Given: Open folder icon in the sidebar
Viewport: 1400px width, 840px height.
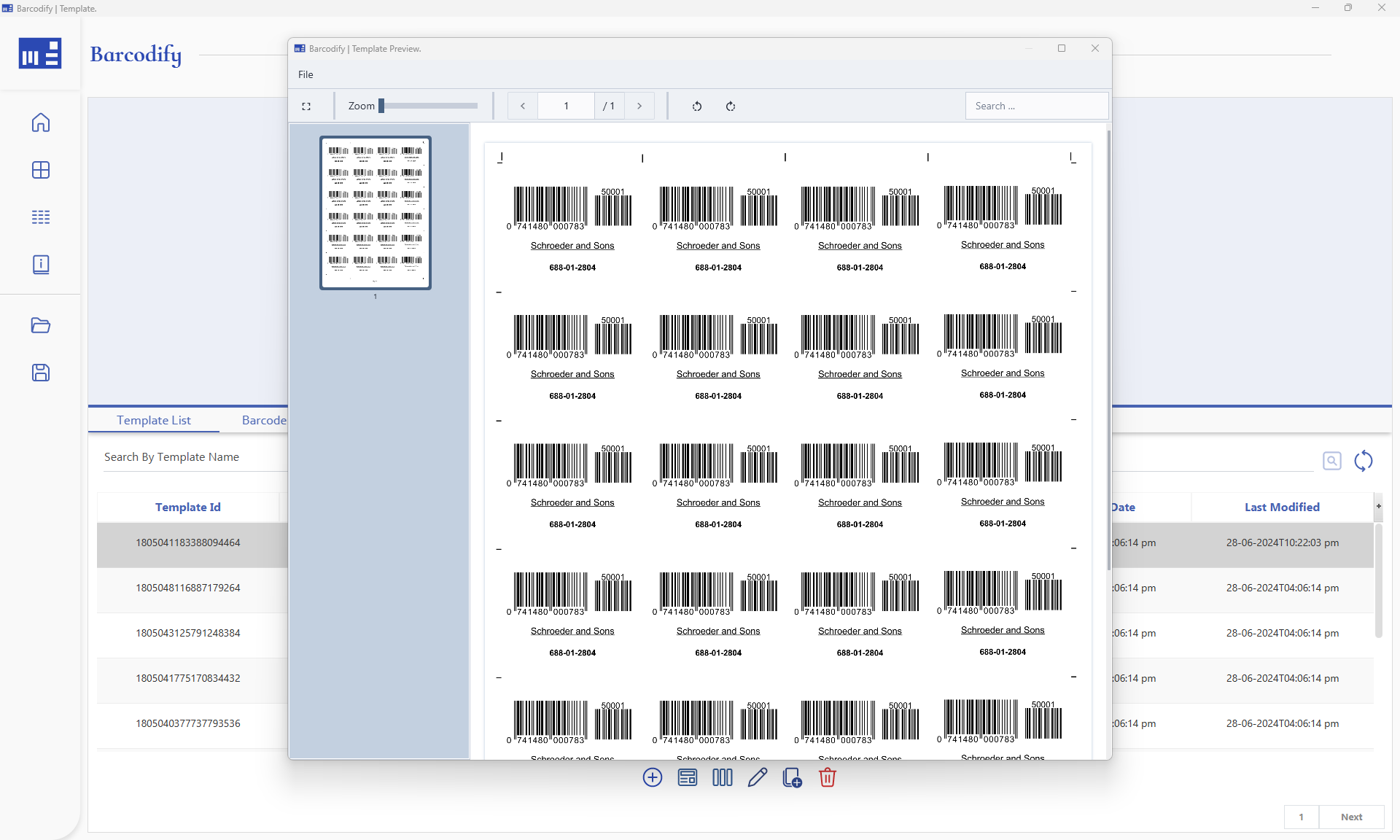Looking at the screenshot, I should click(x=41, y=326).
